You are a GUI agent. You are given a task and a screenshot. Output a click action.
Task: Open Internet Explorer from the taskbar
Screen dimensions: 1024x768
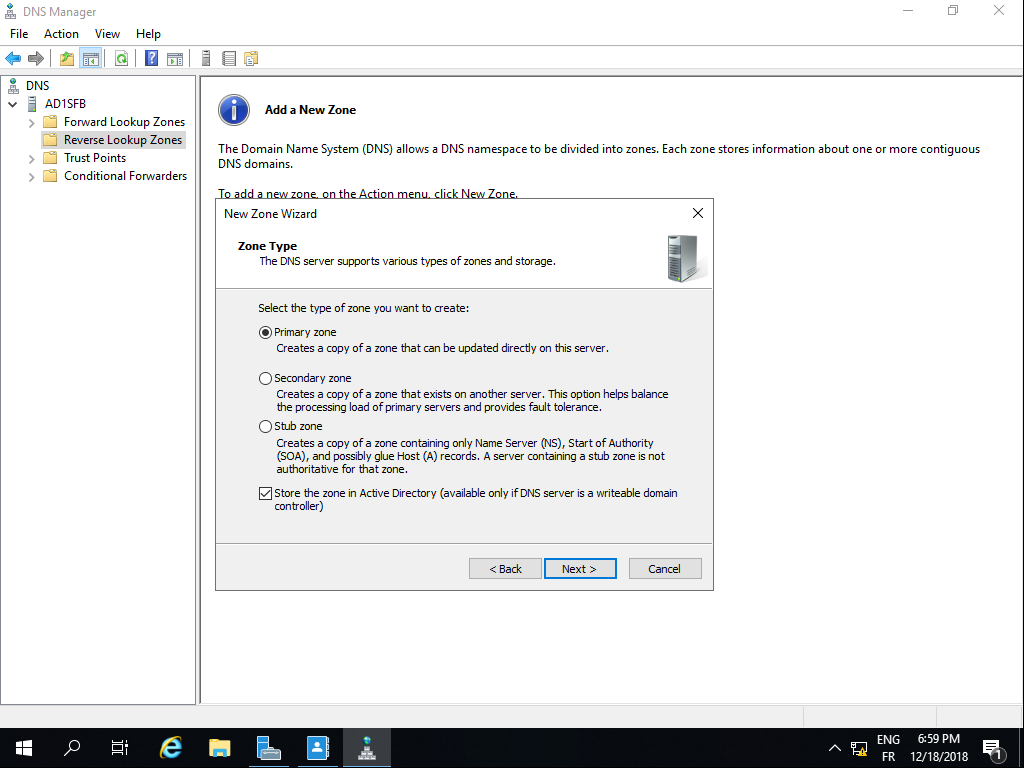click(x=171, y=747)
